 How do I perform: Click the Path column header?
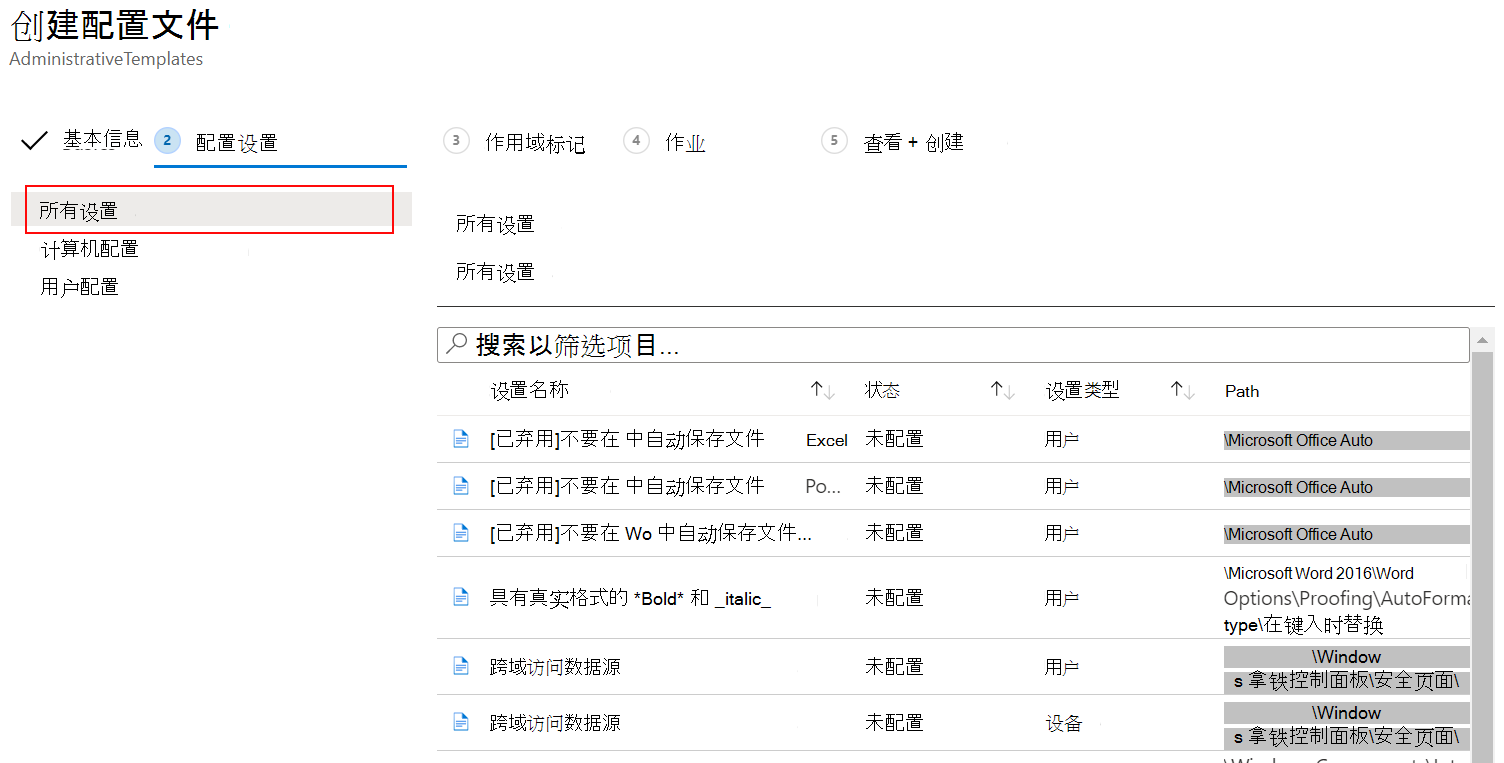pos(1242,391)
